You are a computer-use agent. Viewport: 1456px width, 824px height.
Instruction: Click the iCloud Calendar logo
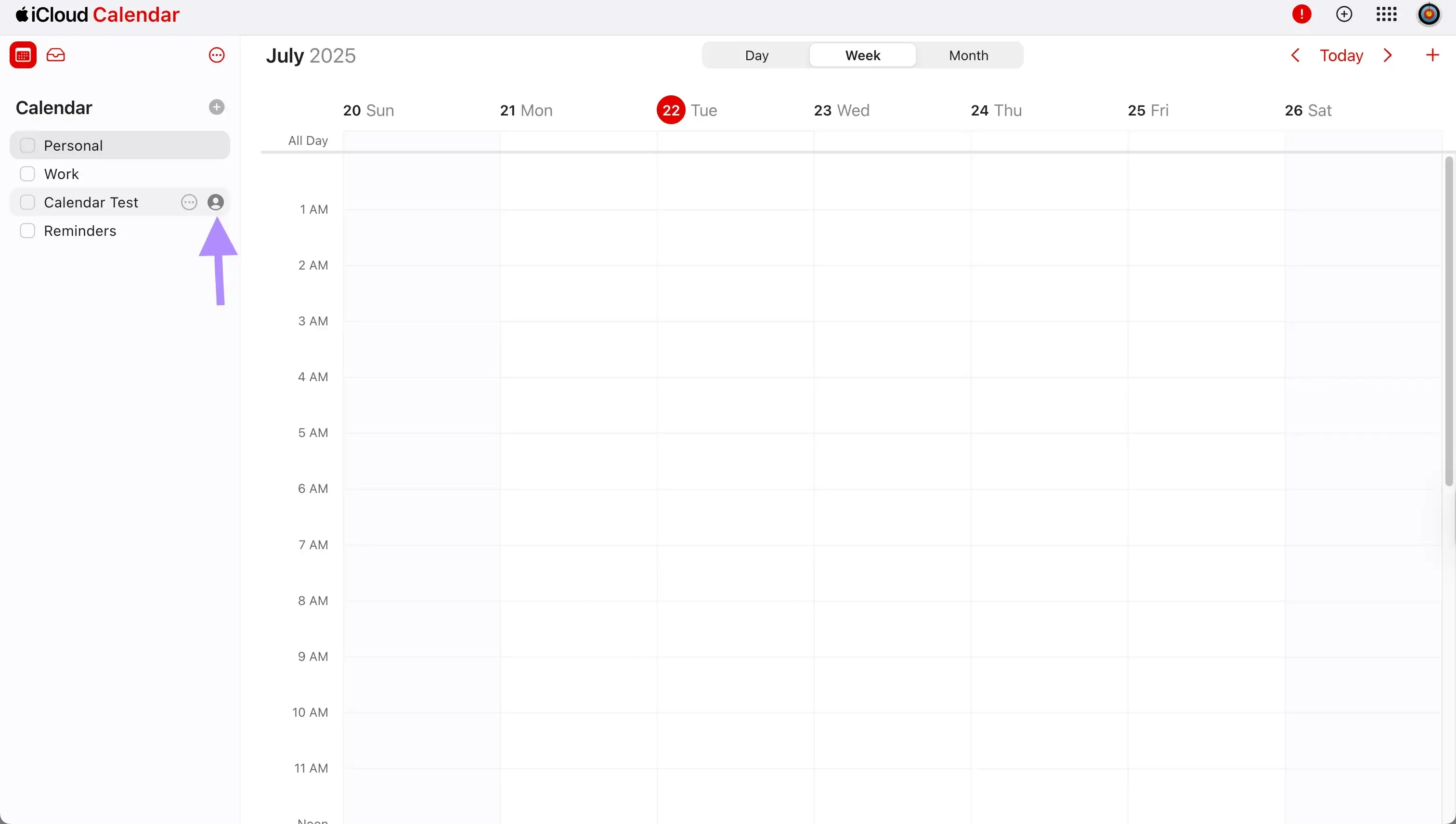tap(95, 14)
